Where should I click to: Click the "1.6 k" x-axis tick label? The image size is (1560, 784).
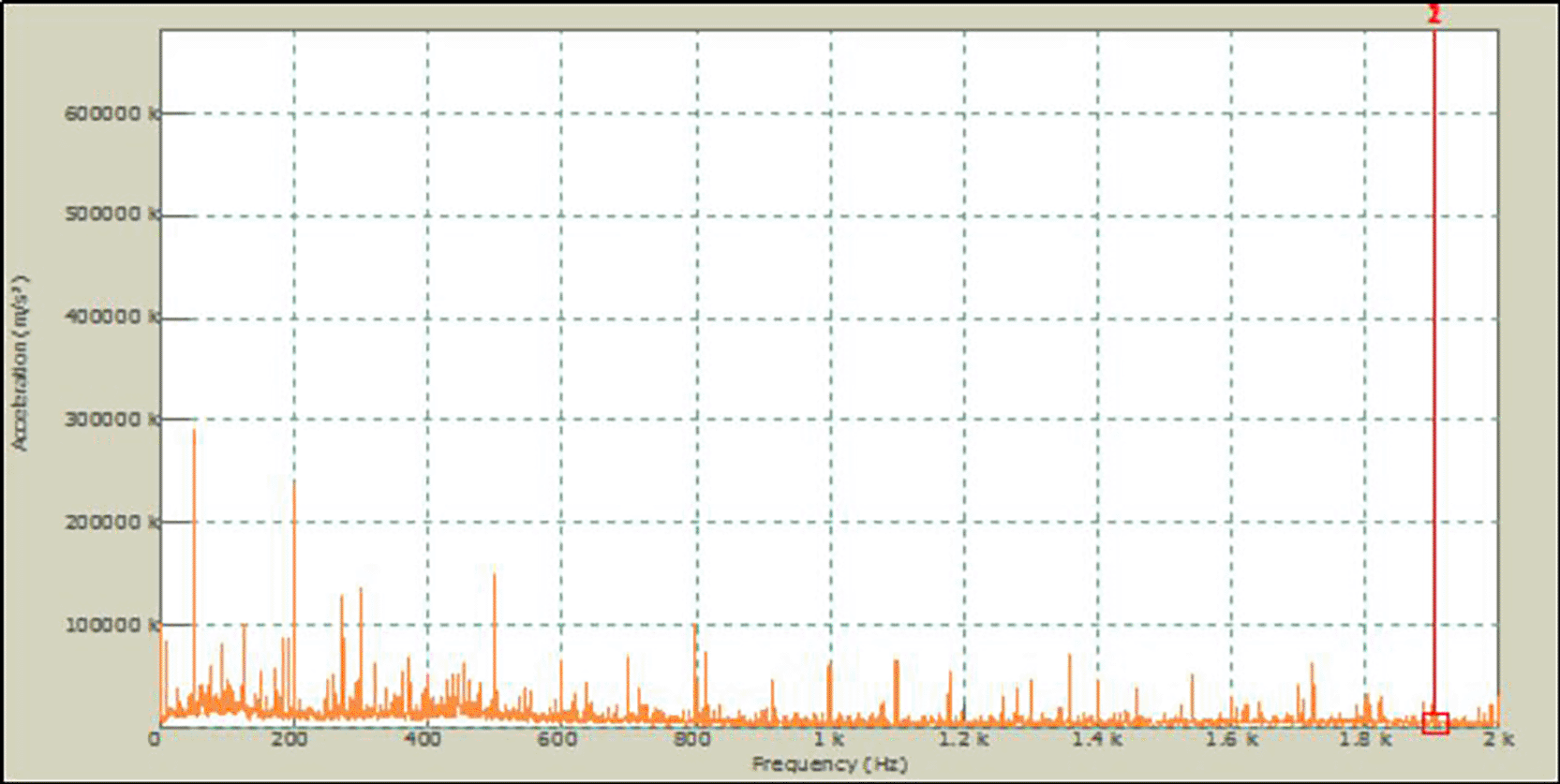pos(1231,740)
